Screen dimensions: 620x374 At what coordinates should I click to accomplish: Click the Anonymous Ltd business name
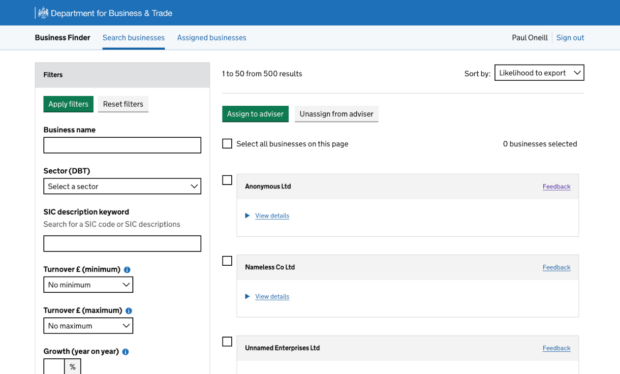pyautogui.click(x=268, y=186)
